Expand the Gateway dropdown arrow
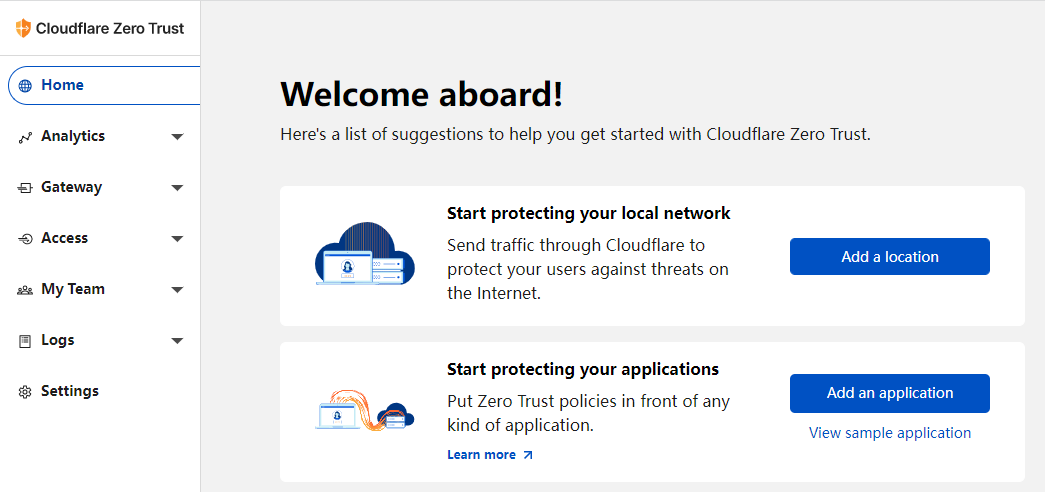Viewport: 1045px width, 492px height. (x=177, y=188)
